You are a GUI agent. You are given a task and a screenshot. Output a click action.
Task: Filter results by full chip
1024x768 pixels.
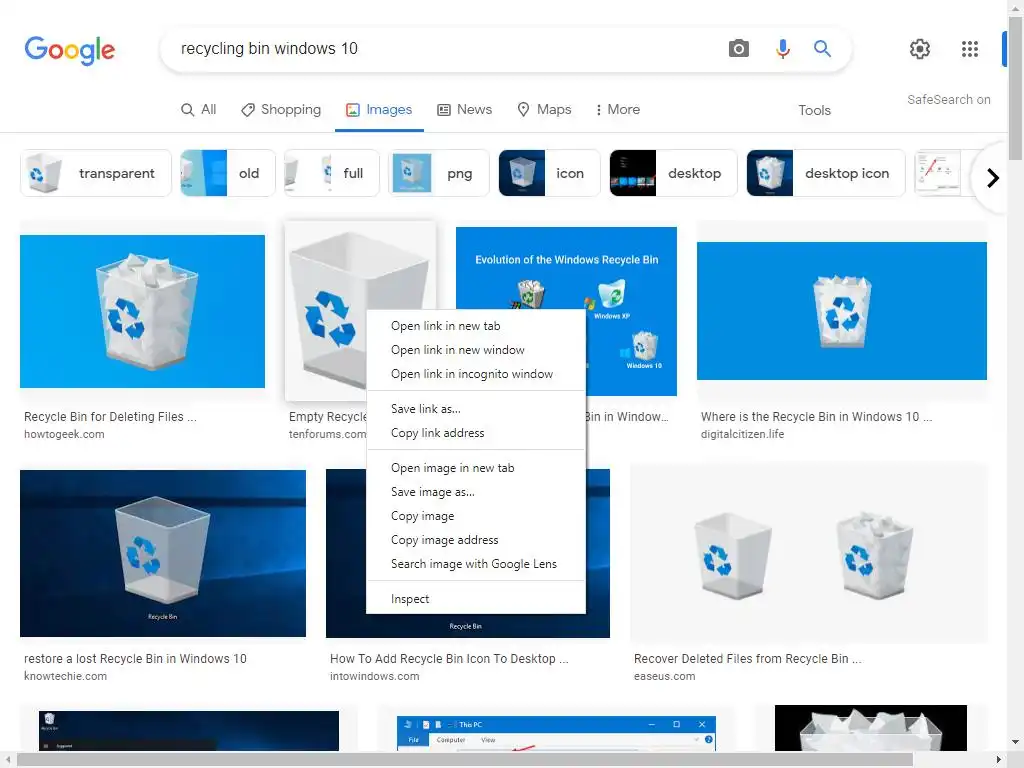click(331, 173)
